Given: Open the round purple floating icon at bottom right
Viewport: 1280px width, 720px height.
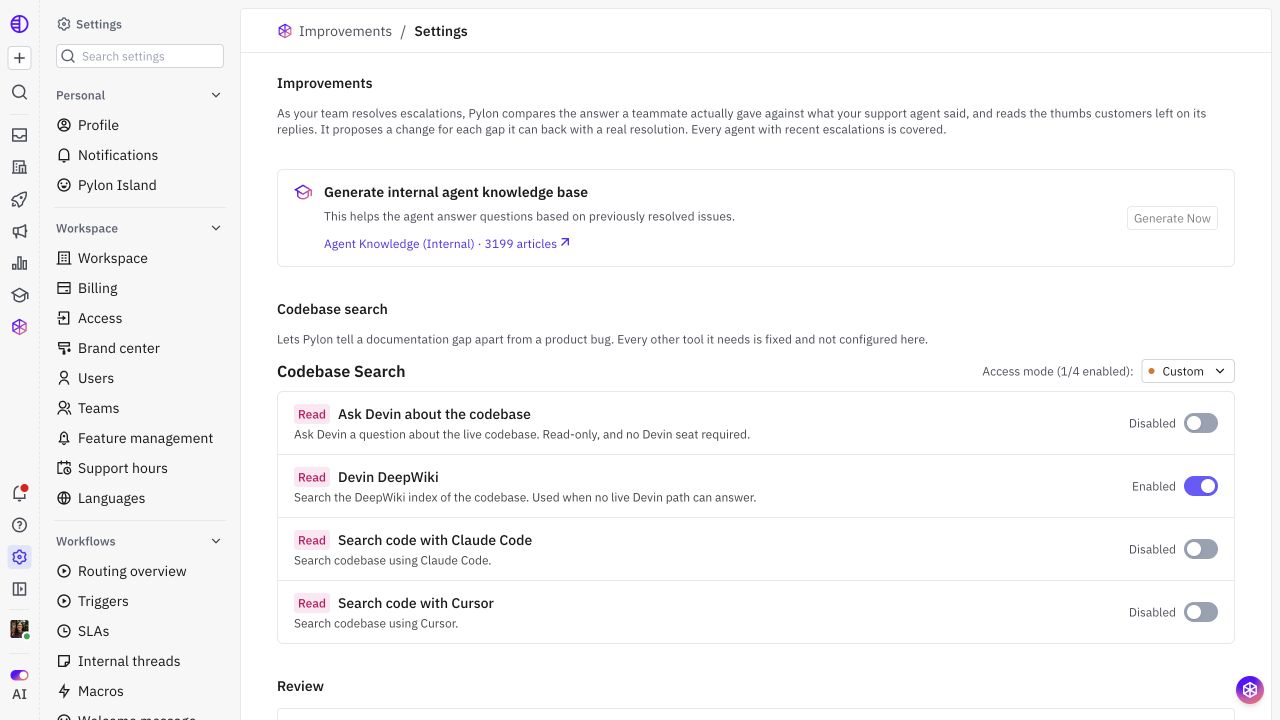Looking at the screenshot, I should click(x=1249, y=689).
